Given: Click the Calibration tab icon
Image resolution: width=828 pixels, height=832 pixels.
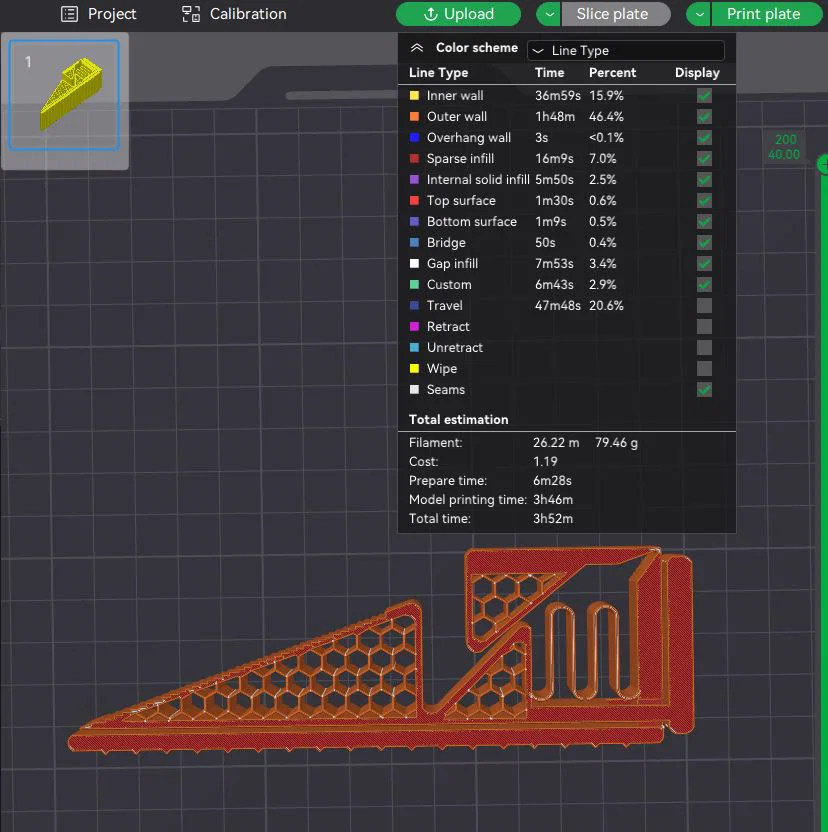Looking at the screenshot, I should coord(191,14).
